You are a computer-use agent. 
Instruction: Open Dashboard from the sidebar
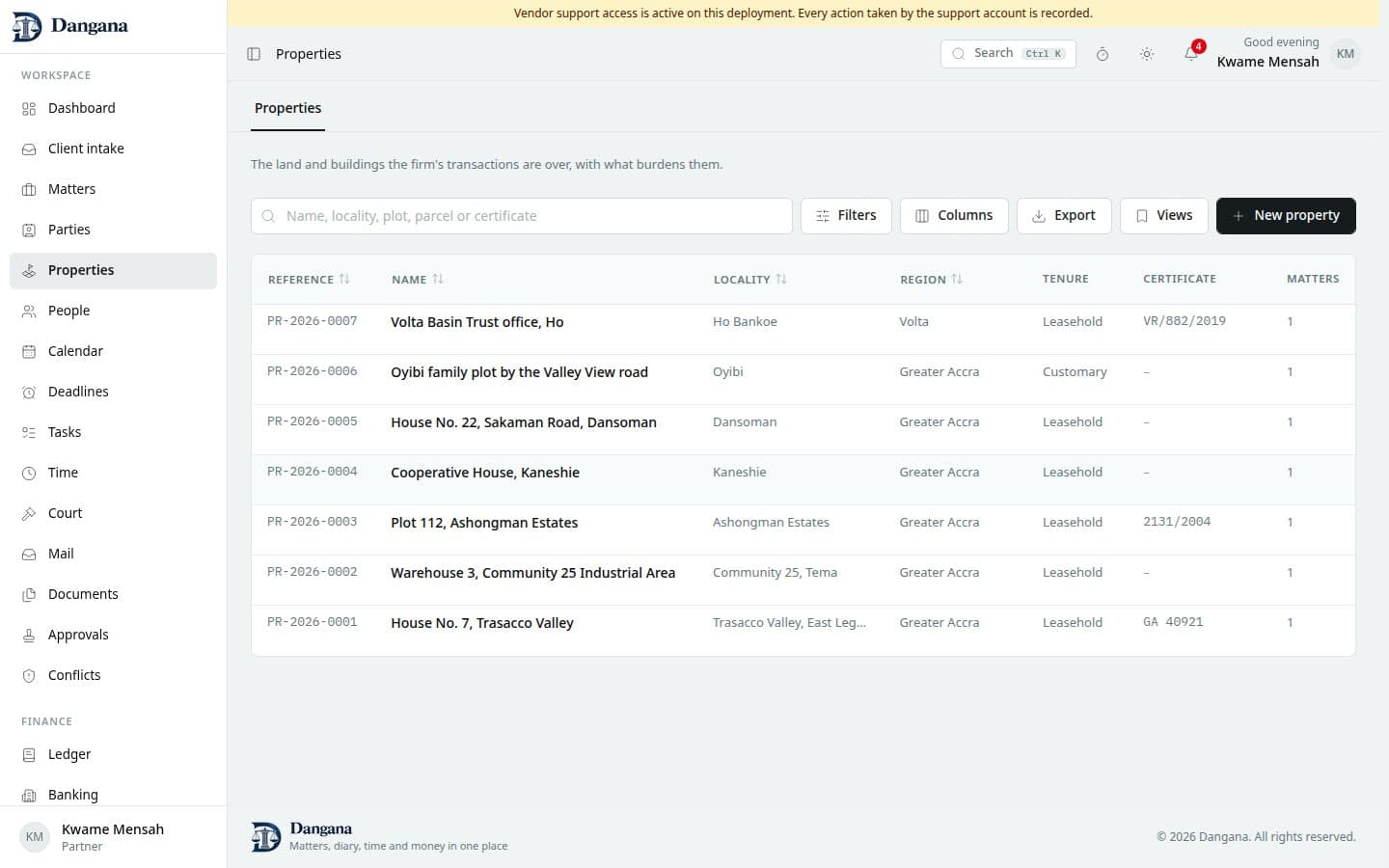point(113,108)
